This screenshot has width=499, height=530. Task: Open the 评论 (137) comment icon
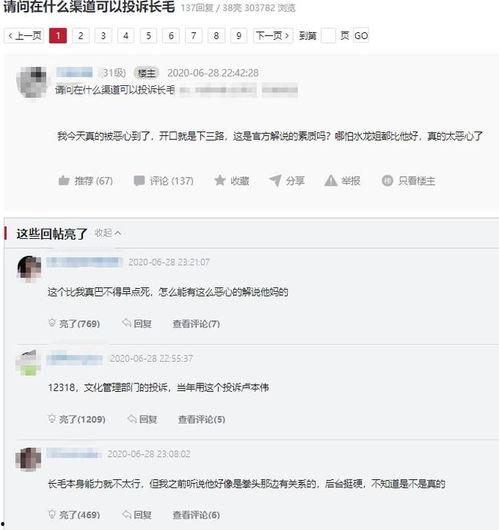click(x=139, y=181)
